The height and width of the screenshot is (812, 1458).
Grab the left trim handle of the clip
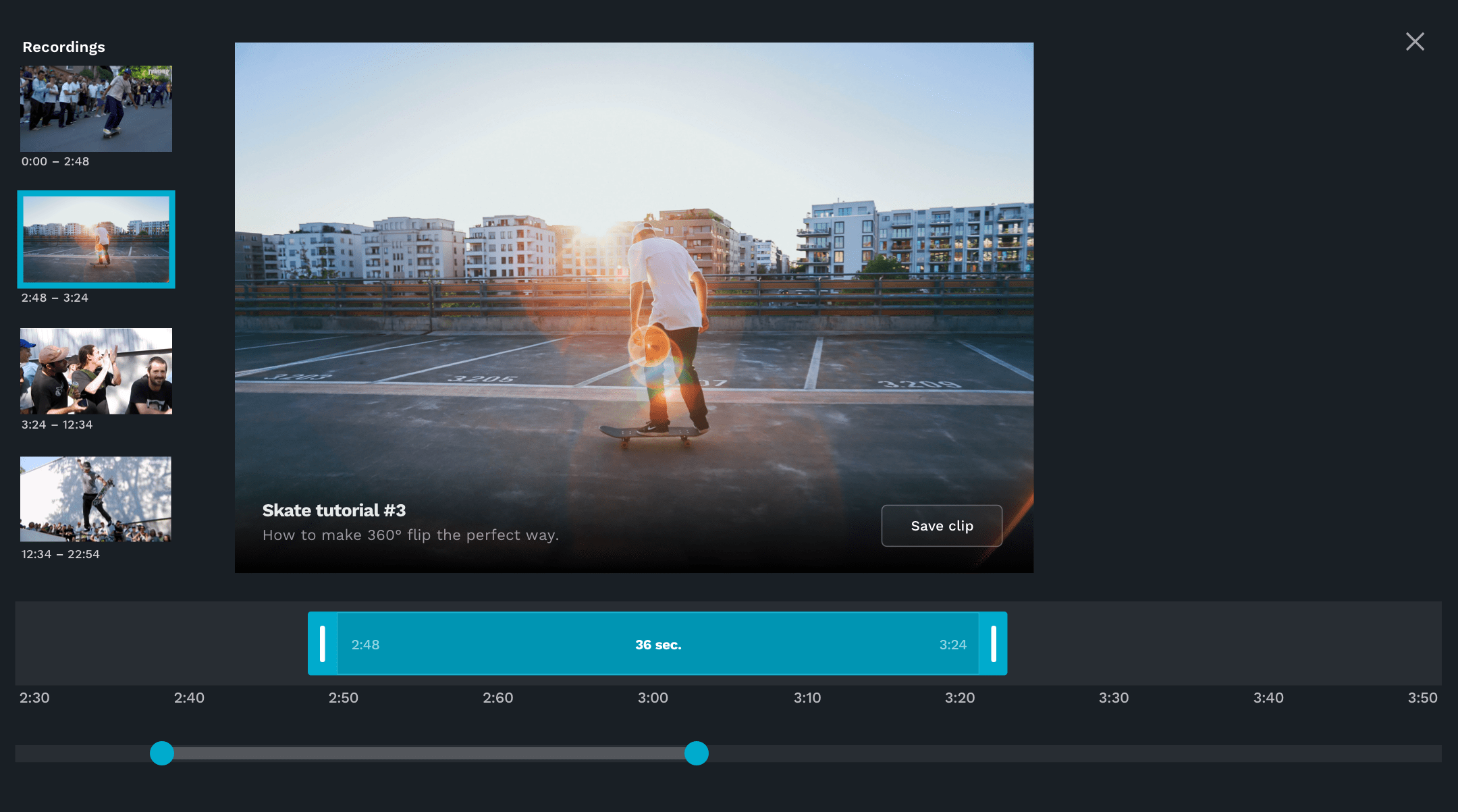click(x=323, y=644)
